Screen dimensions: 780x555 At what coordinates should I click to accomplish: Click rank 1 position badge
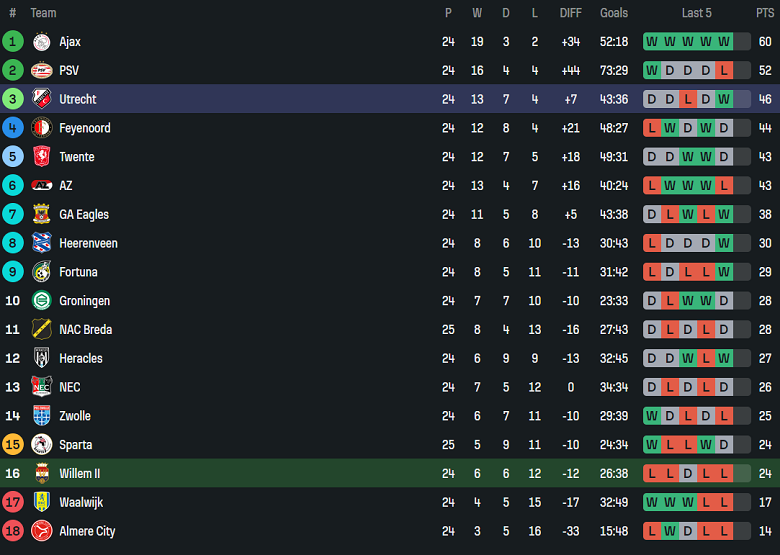click(13, 42)
